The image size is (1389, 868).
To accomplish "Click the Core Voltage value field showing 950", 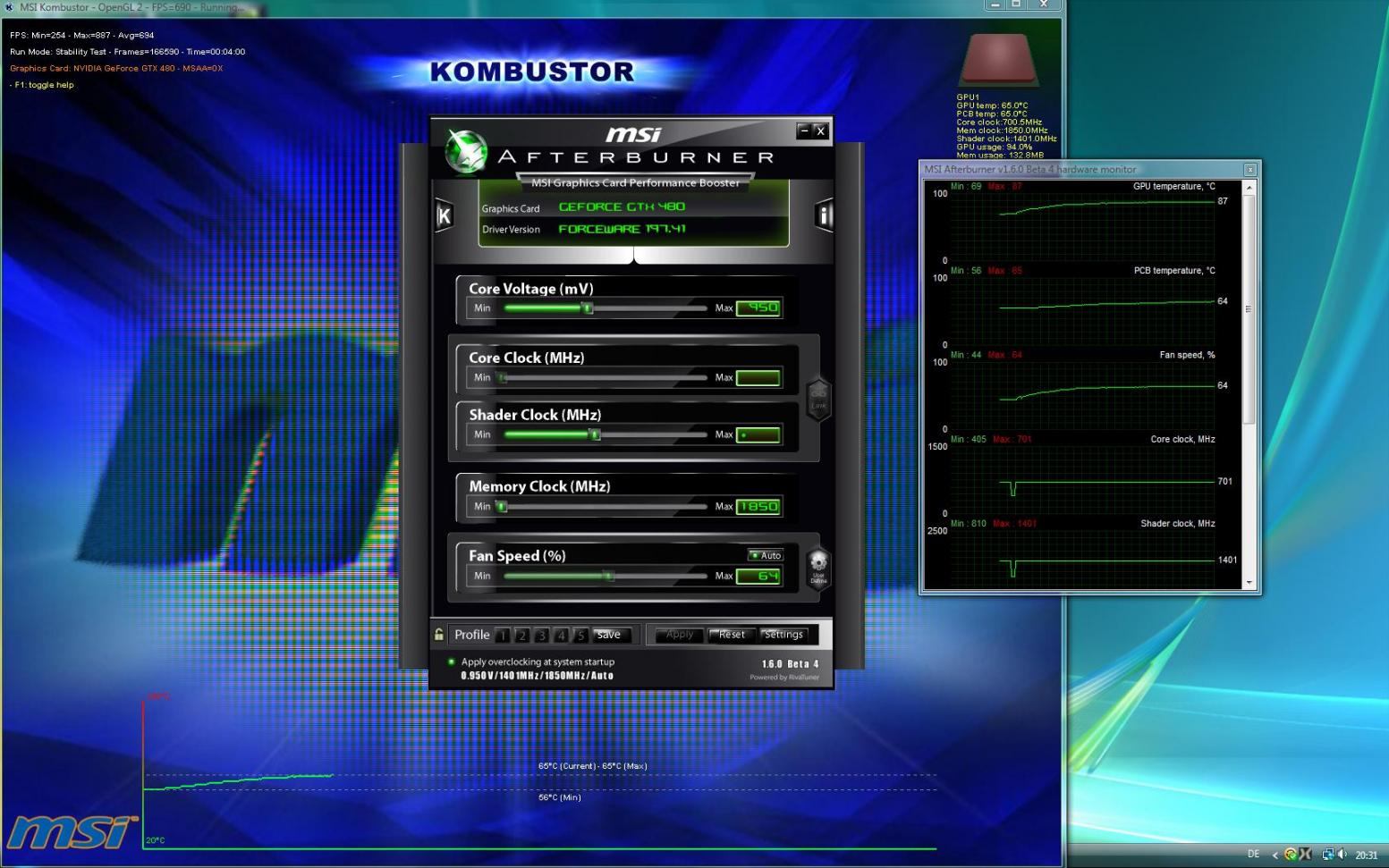I will point(759,308).
